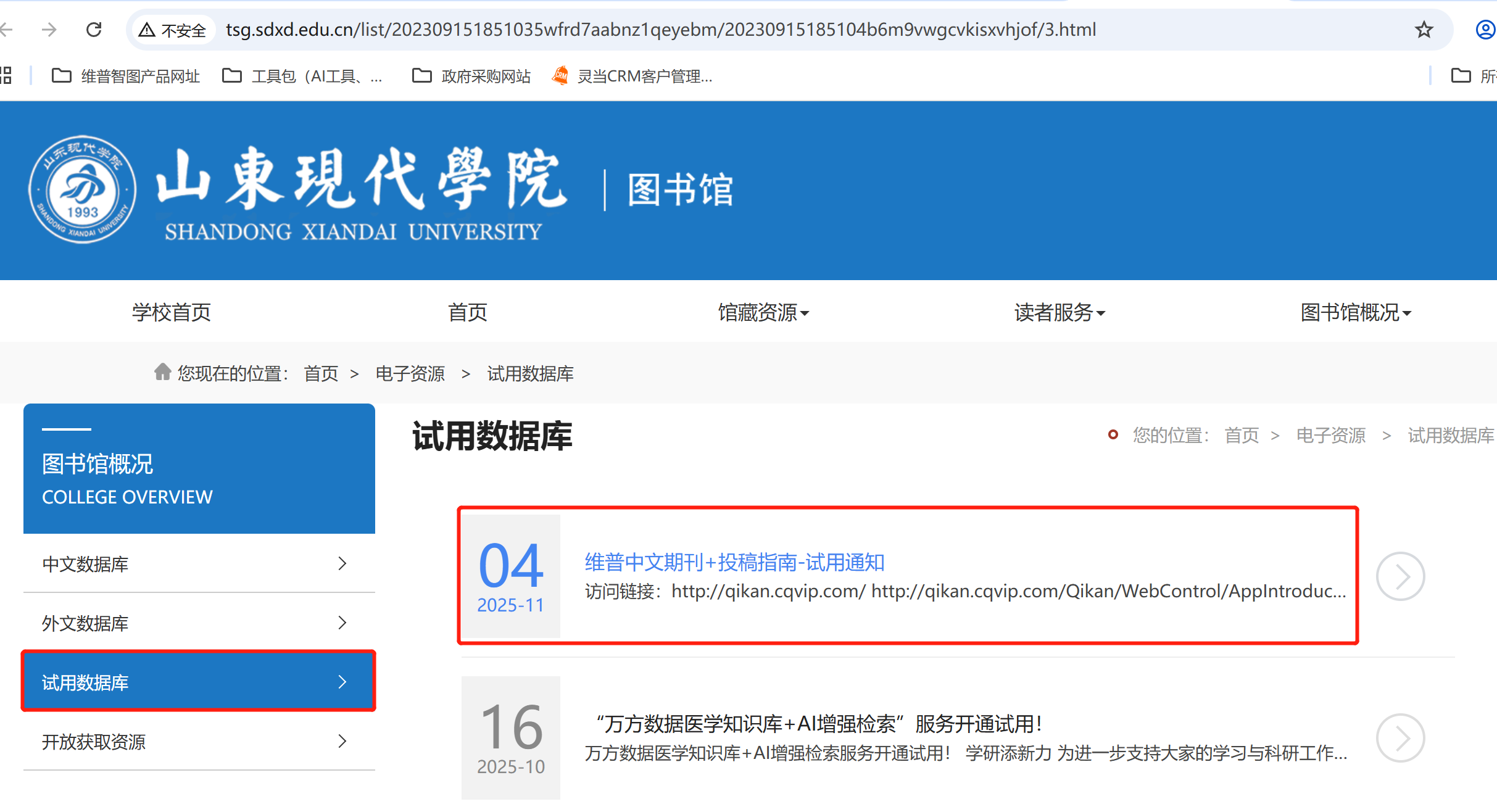Click the forward navigation arrow
Screen dimensions: 1497x812
[x=49, y=29]
